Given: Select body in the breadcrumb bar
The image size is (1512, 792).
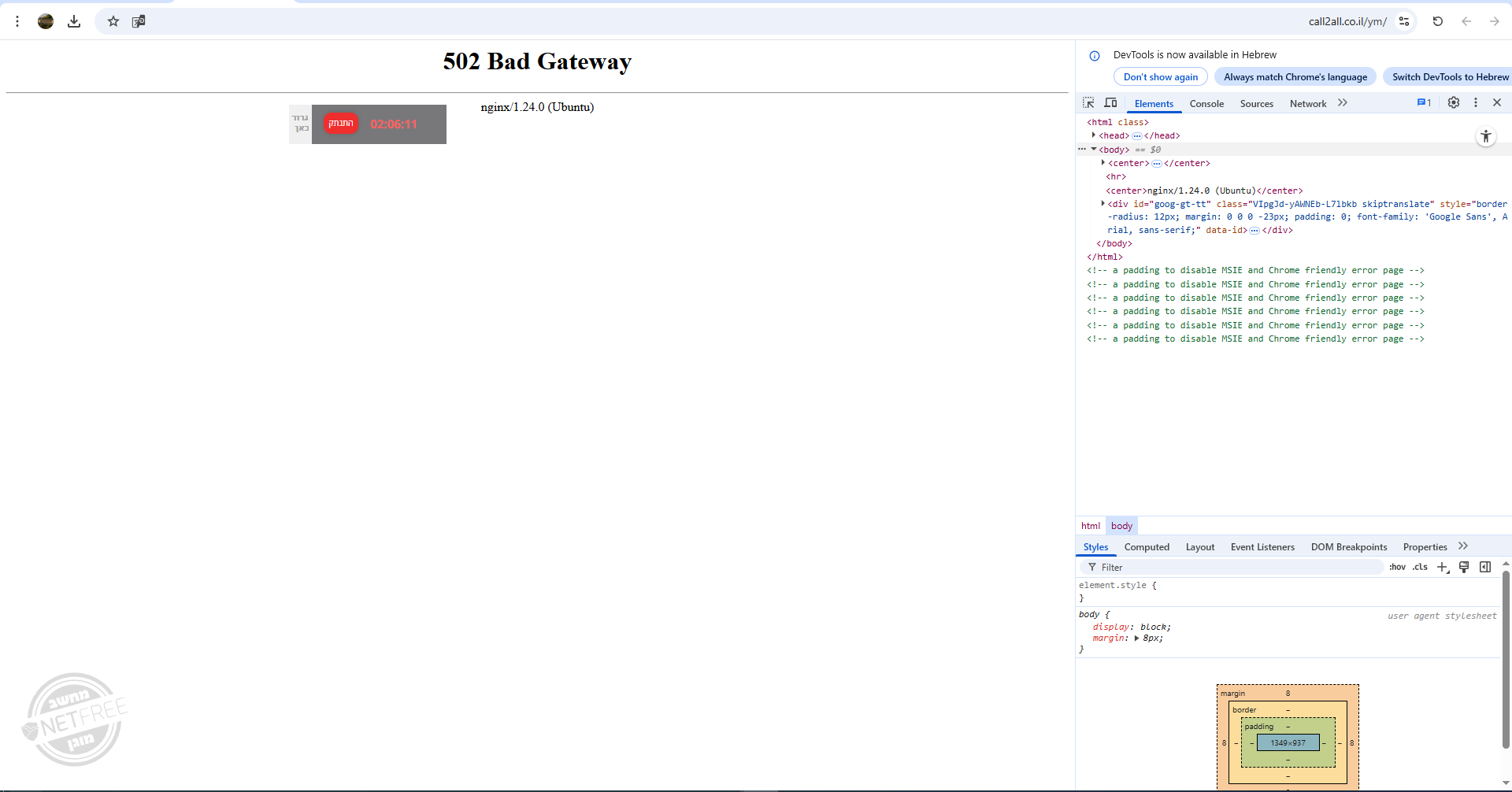Looking at the screenshot, I should pyautogui.click(x=1121, y=526).
